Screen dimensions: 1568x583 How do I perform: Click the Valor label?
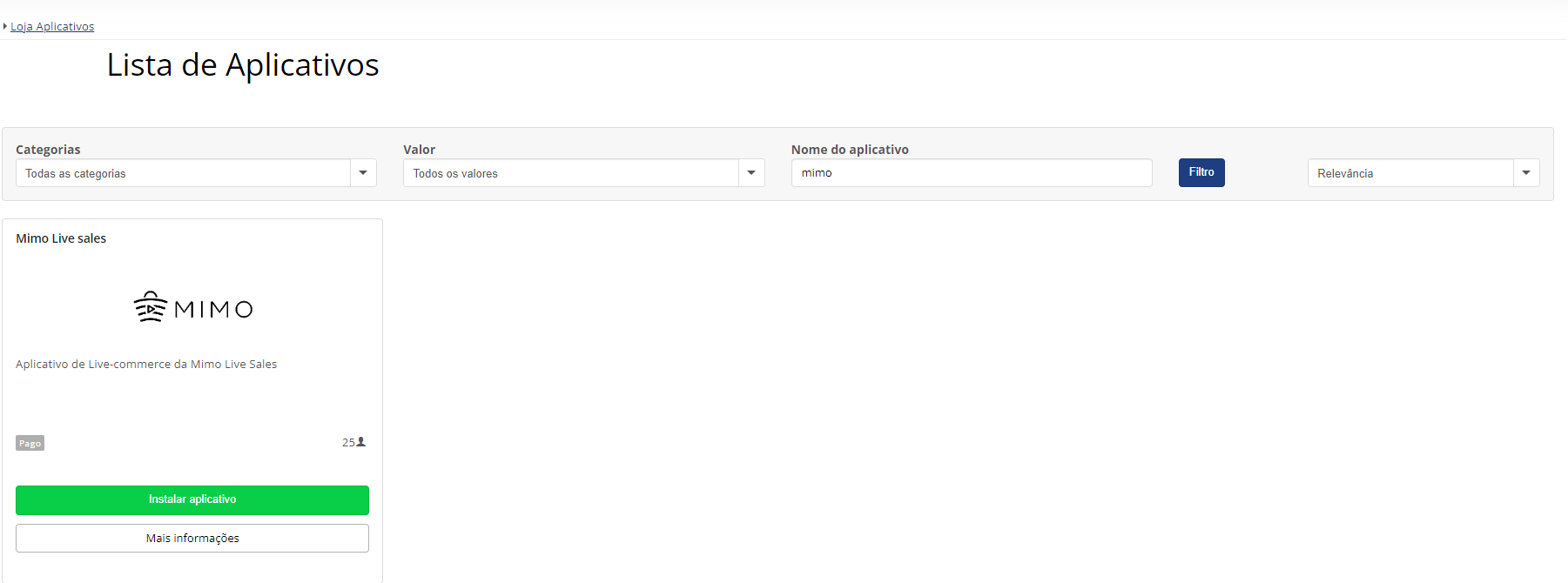(420, 150)
